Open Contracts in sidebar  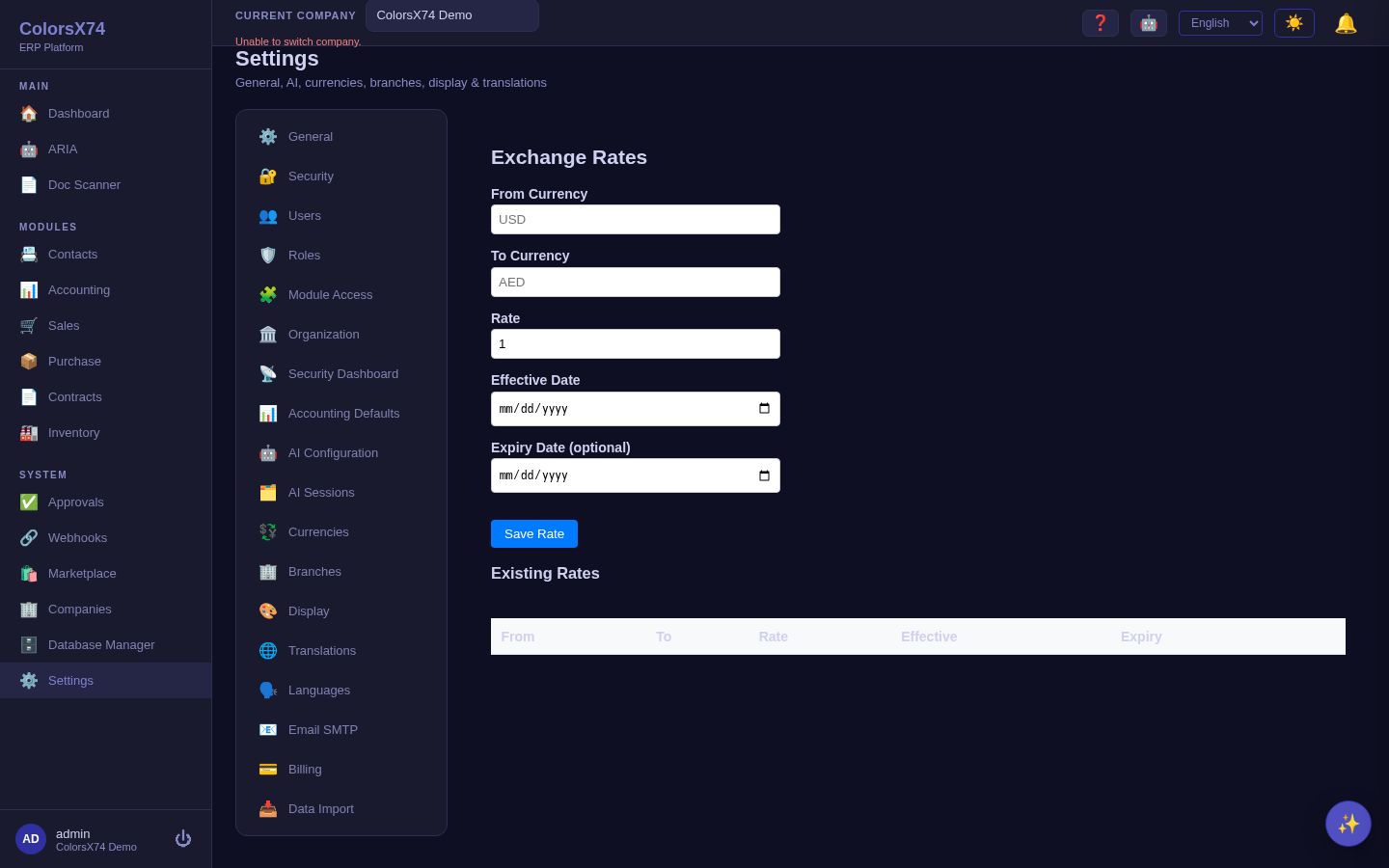click(105, 397)
